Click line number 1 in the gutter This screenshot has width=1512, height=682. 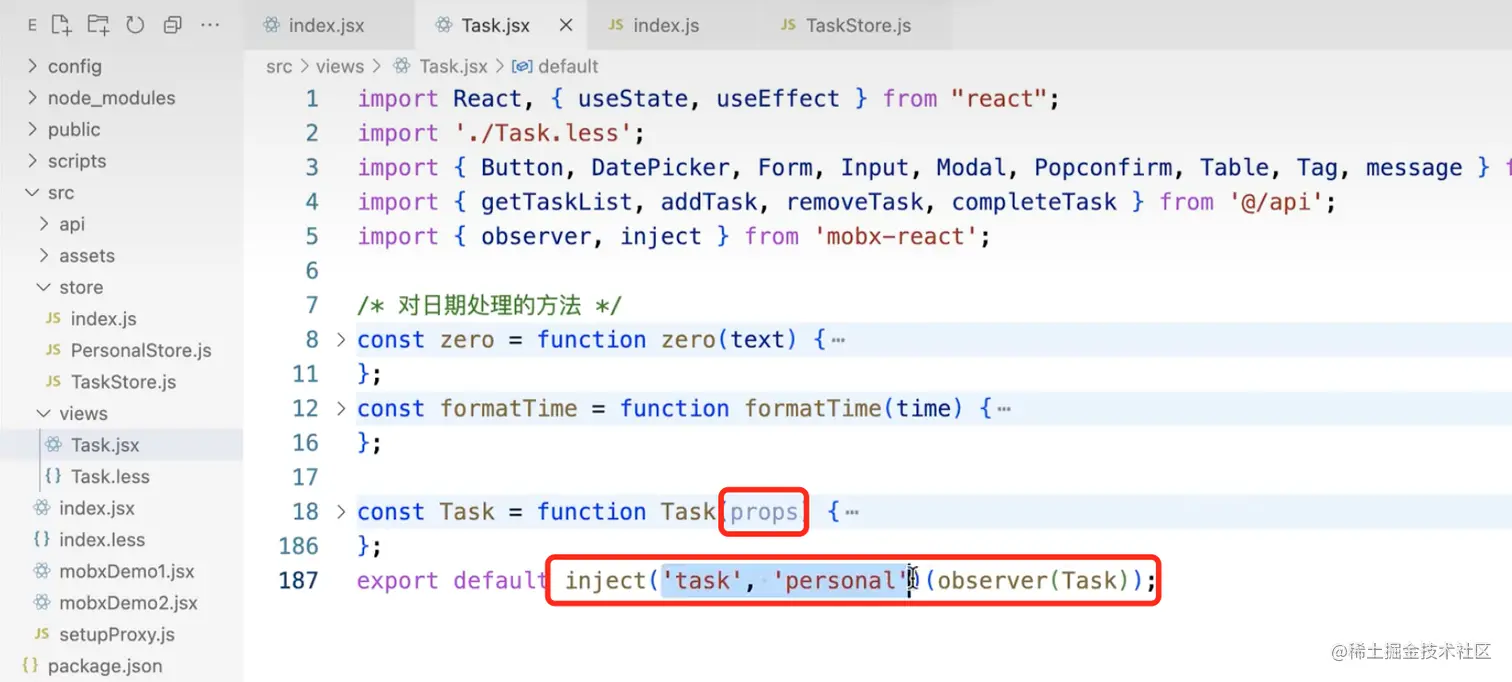[312, 99]
